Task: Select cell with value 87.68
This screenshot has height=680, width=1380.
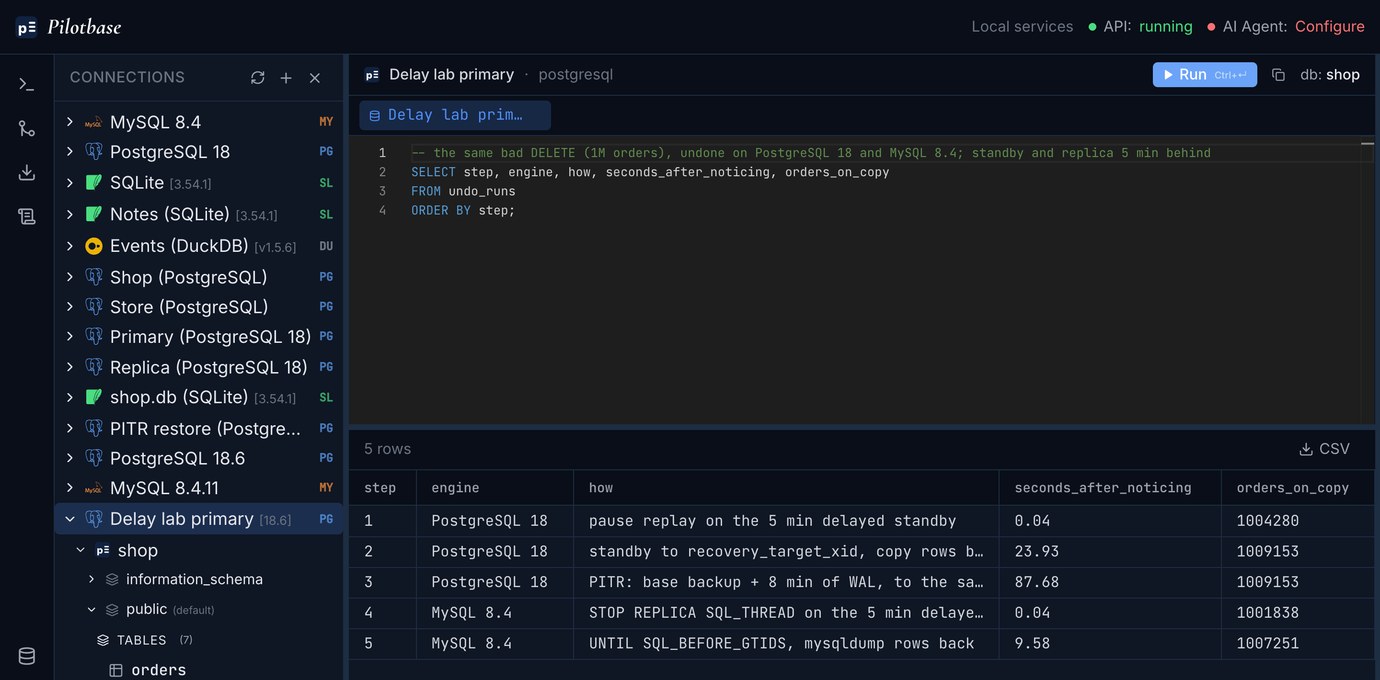Action: pyautogui.click(x=1110, y=582)
